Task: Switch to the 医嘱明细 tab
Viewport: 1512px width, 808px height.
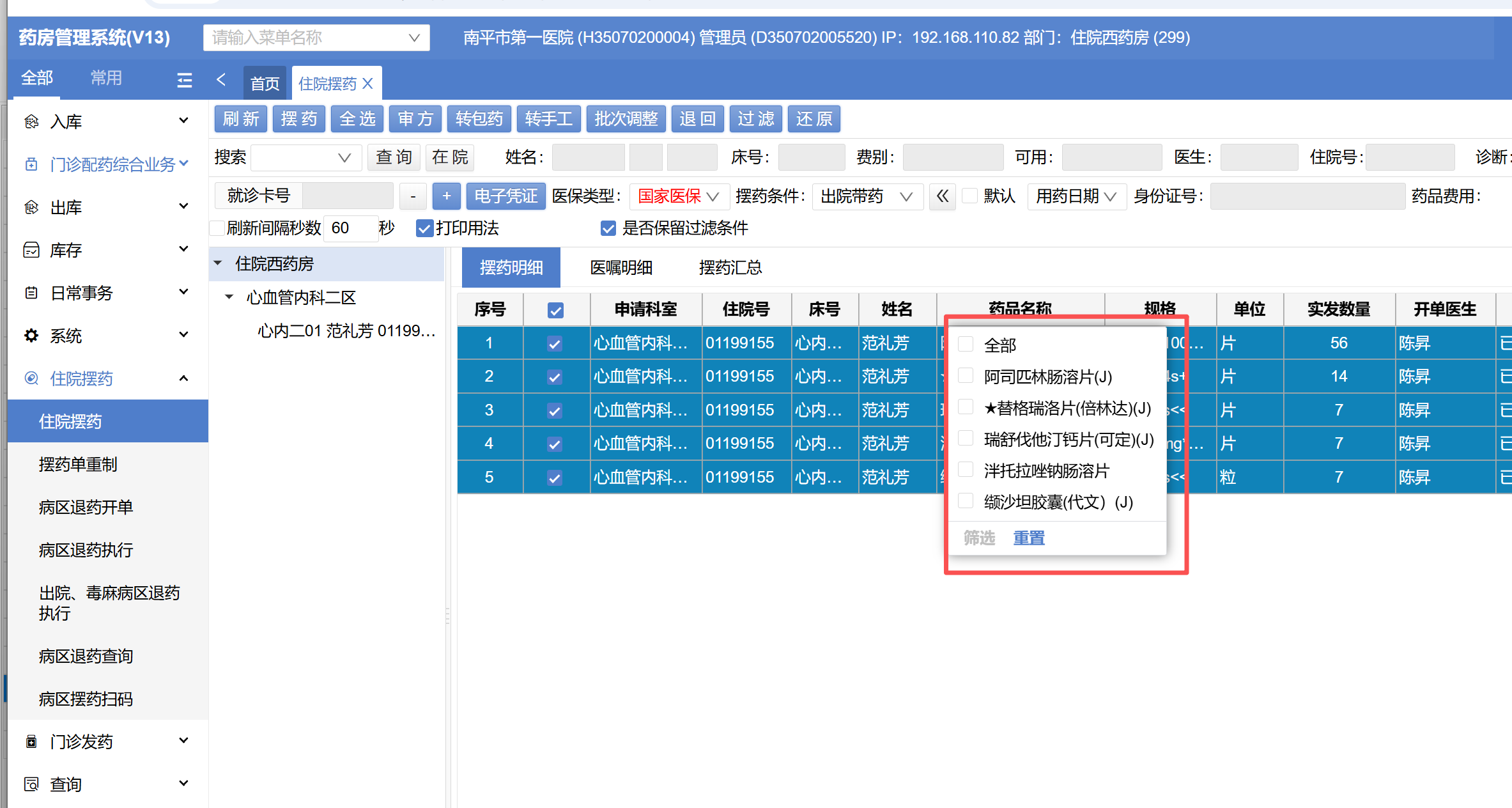Action: point(621,267)
